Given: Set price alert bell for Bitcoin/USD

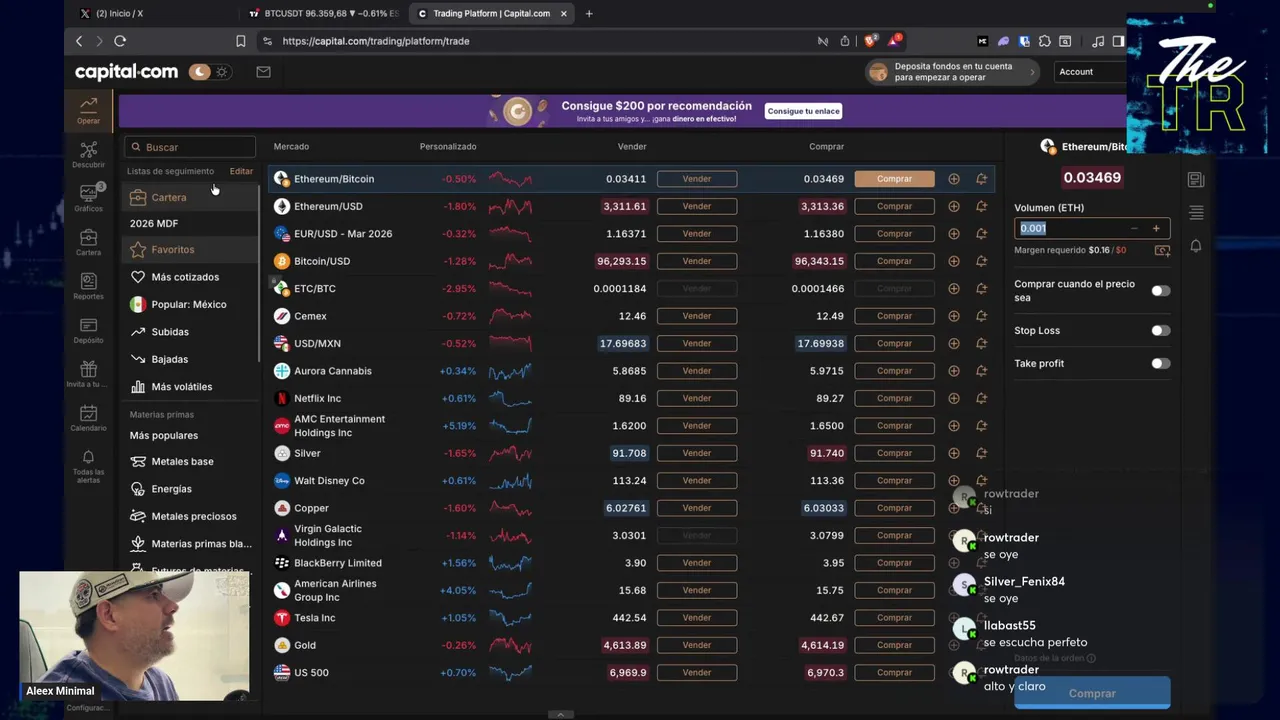Looking at the screenshot, I should coord(981,261).
